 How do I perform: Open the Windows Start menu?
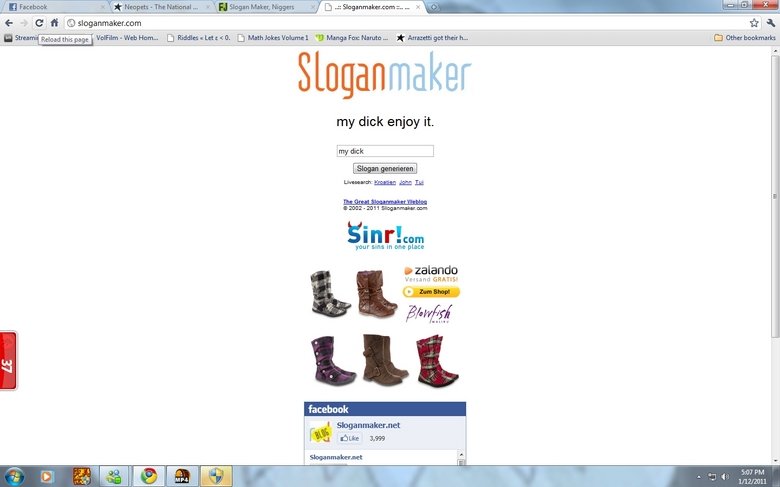pos(14,476)
